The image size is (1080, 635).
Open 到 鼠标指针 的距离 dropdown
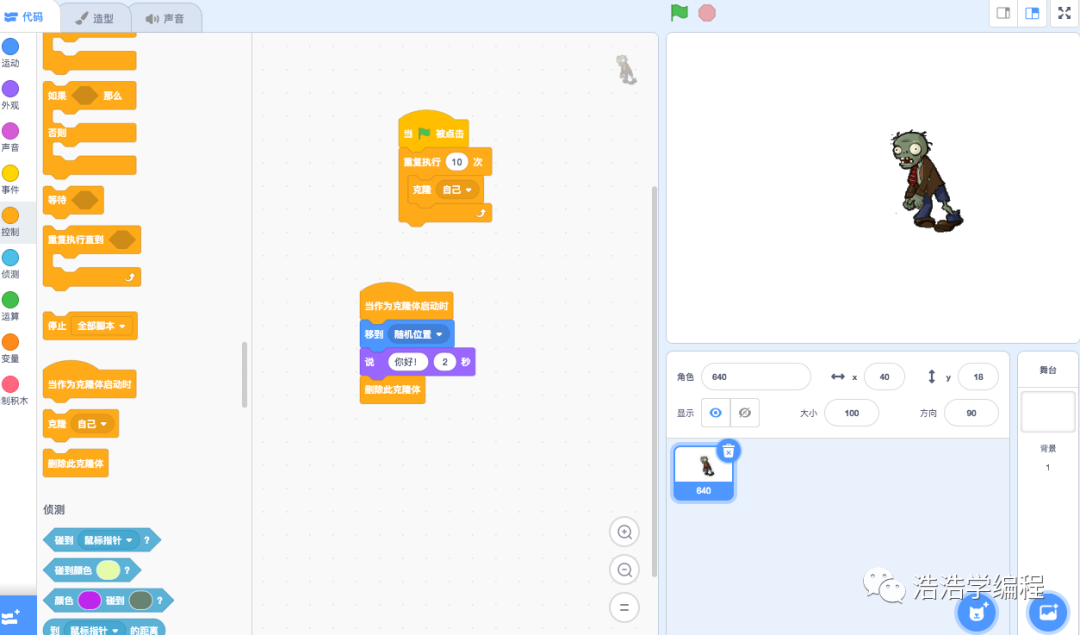tap(94, 629)
